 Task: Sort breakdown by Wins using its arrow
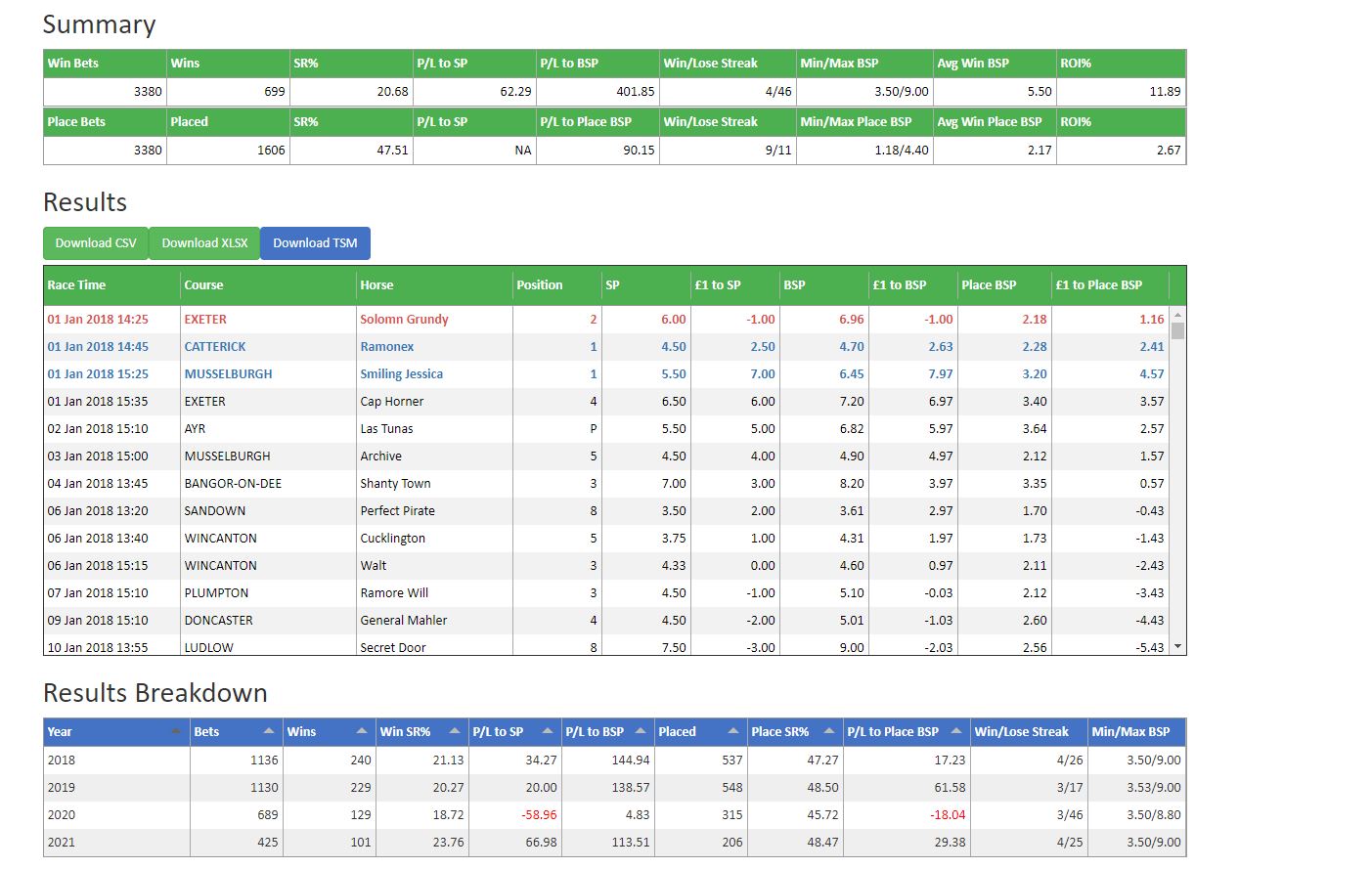tap(362, 731)
